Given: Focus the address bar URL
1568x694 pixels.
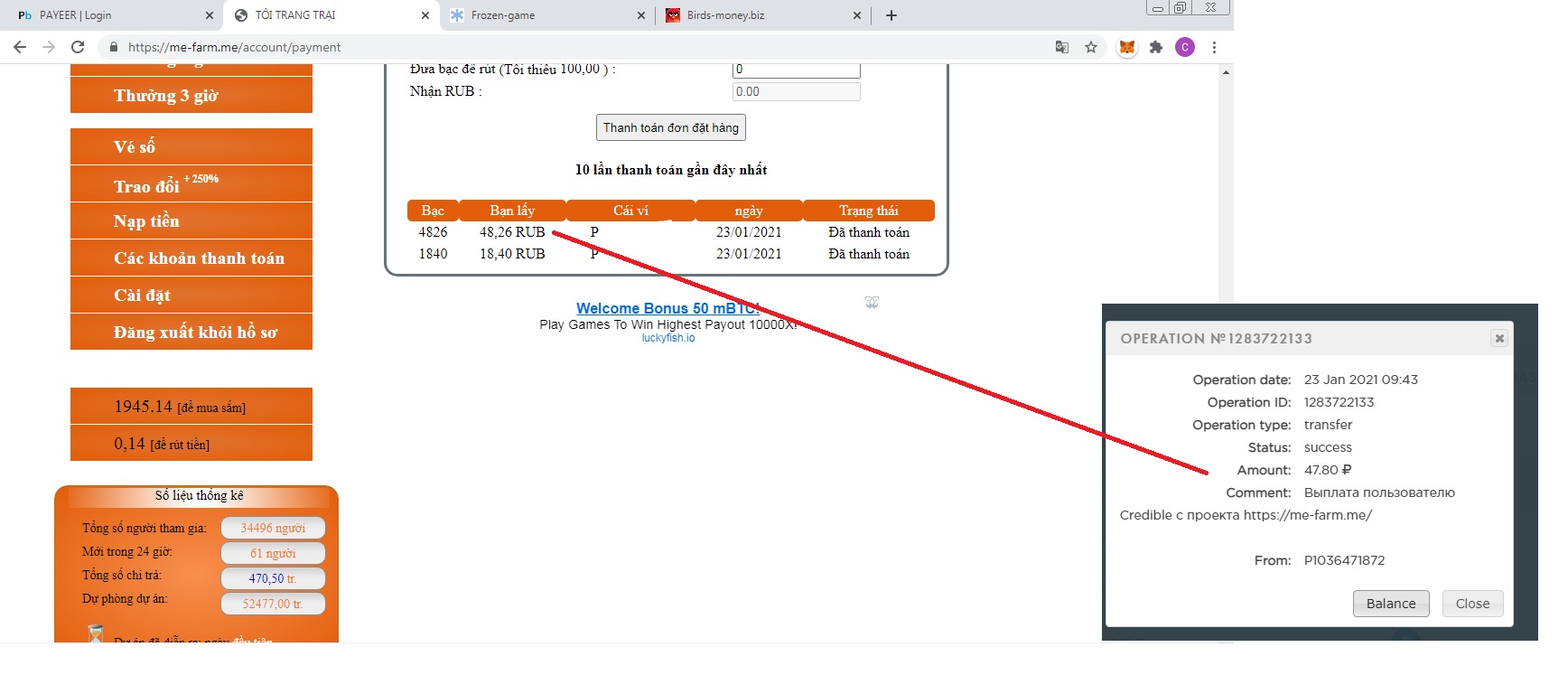Looking at the screenshot, I should coord(235,47).
